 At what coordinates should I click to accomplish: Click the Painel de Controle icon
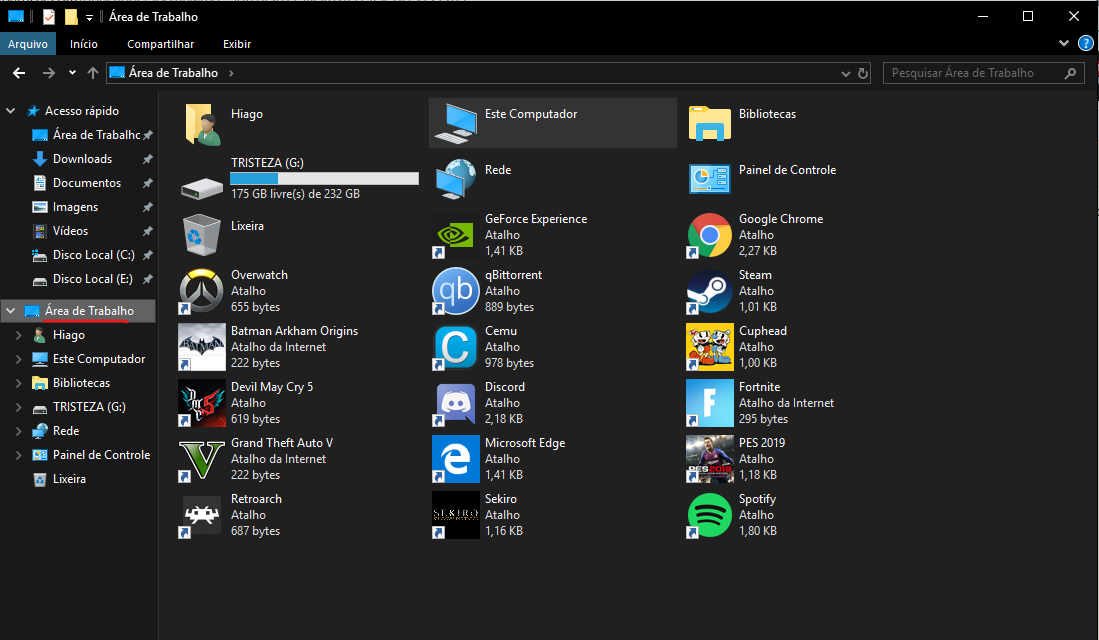(709, 179)
